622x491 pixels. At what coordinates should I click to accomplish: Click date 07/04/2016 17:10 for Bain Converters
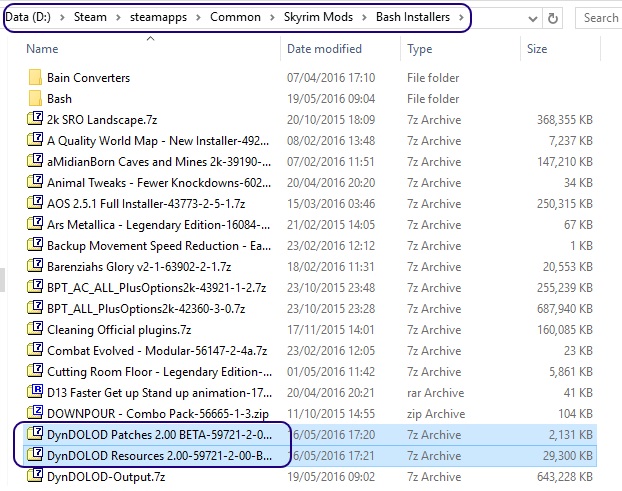click(331, 78)
